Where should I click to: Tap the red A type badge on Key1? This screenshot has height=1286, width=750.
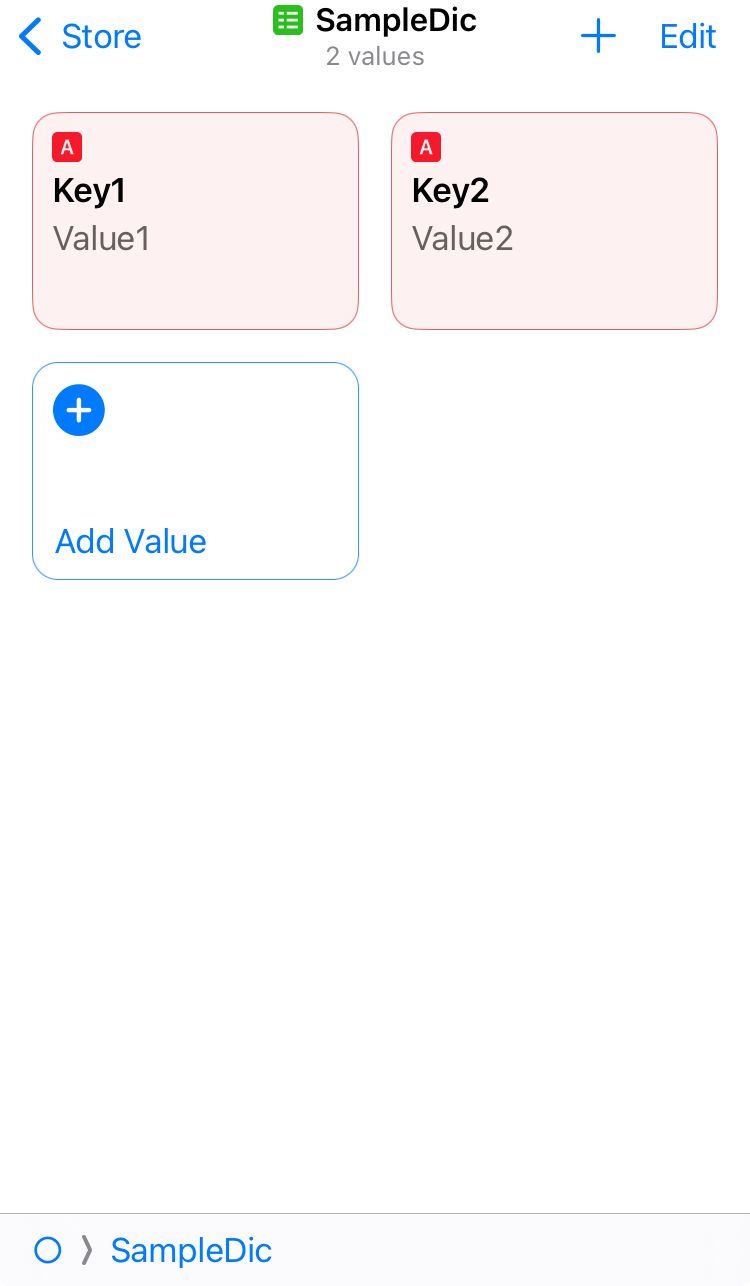pos(66,147)
